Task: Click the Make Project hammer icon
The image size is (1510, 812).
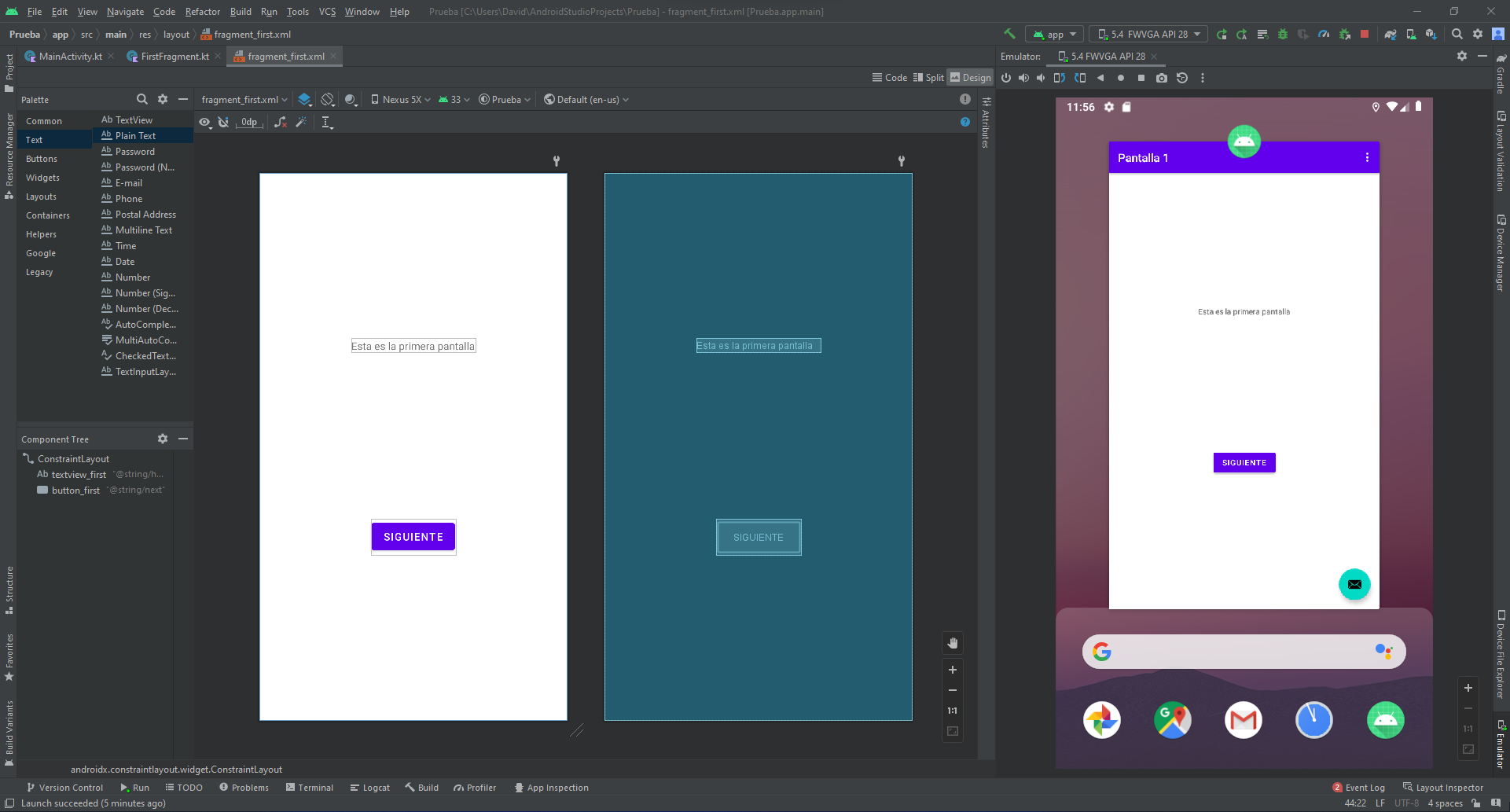Action: (x=1009, y=34)
